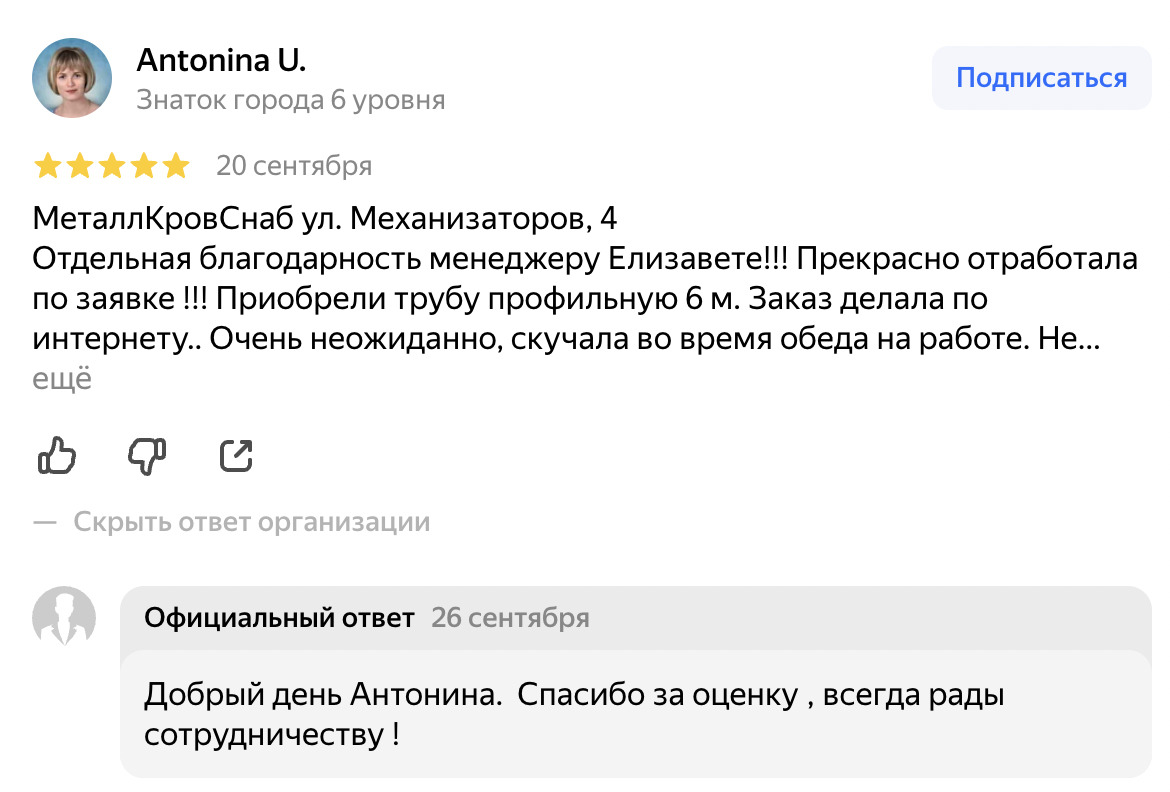Dislike the review with thumbs-down icon

(147, 456)
